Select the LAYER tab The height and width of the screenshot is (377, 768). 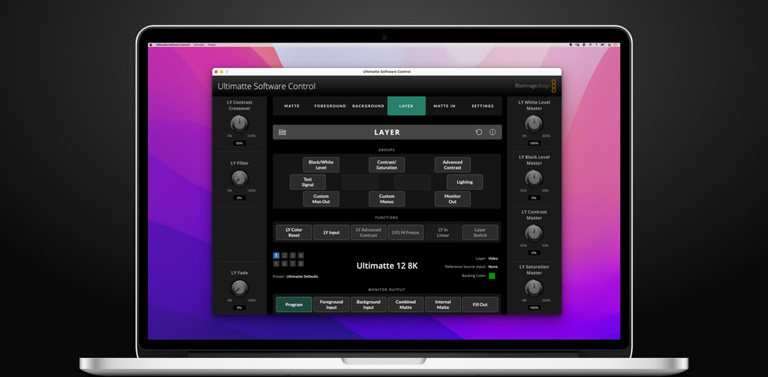[x=407, y=106]
